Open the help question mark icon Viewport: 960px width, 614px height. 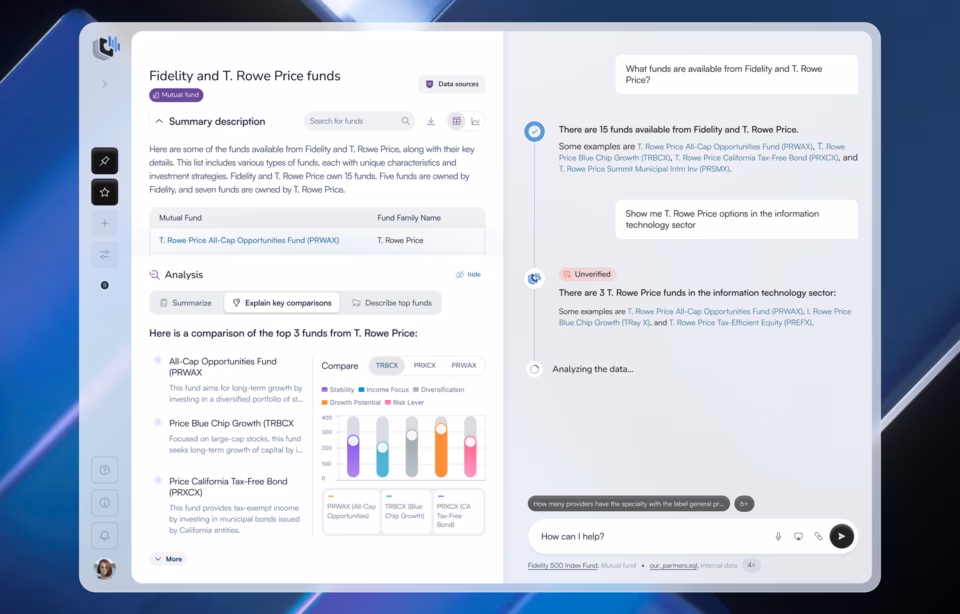(x=105, y=470)
